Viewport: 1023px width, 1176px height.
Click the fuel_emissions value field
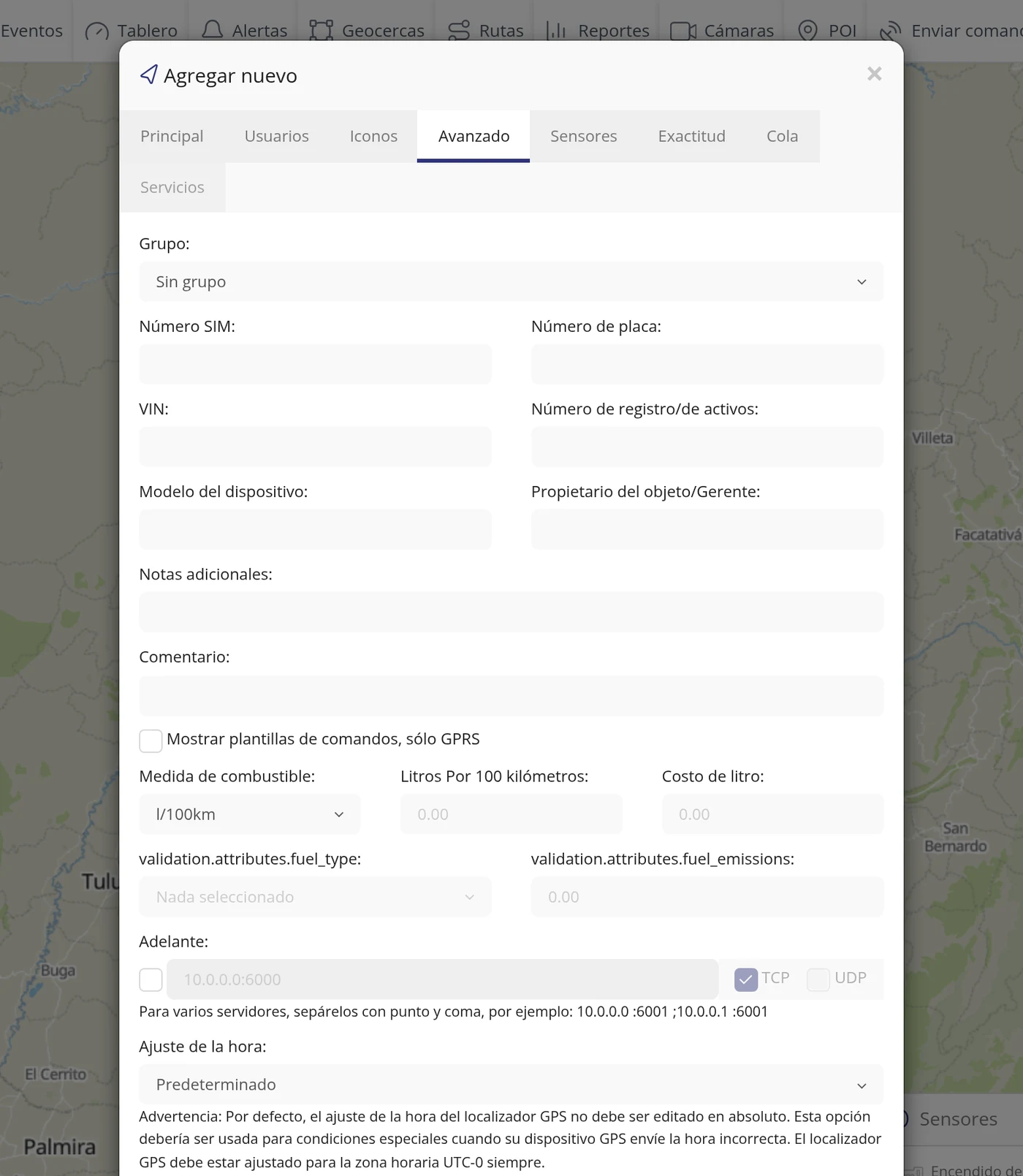[x=707, y=897]
